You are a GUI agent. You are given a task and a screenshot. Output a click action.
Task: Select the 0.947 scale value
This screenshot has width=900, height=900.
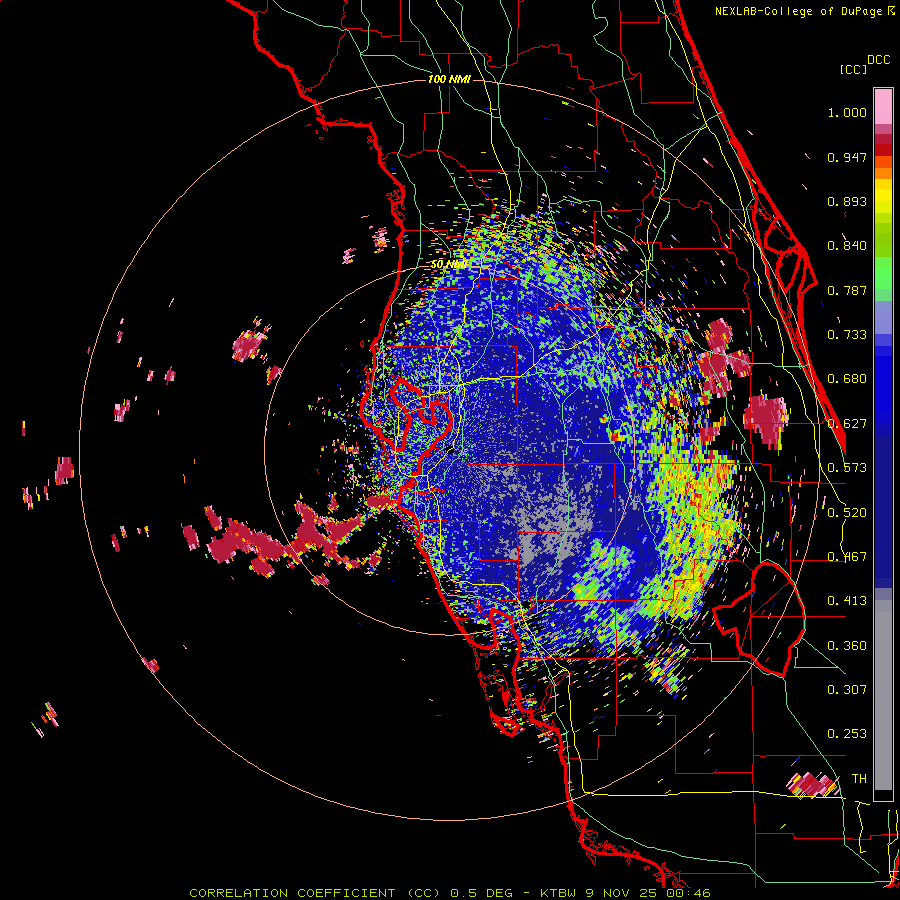[847, 157]
